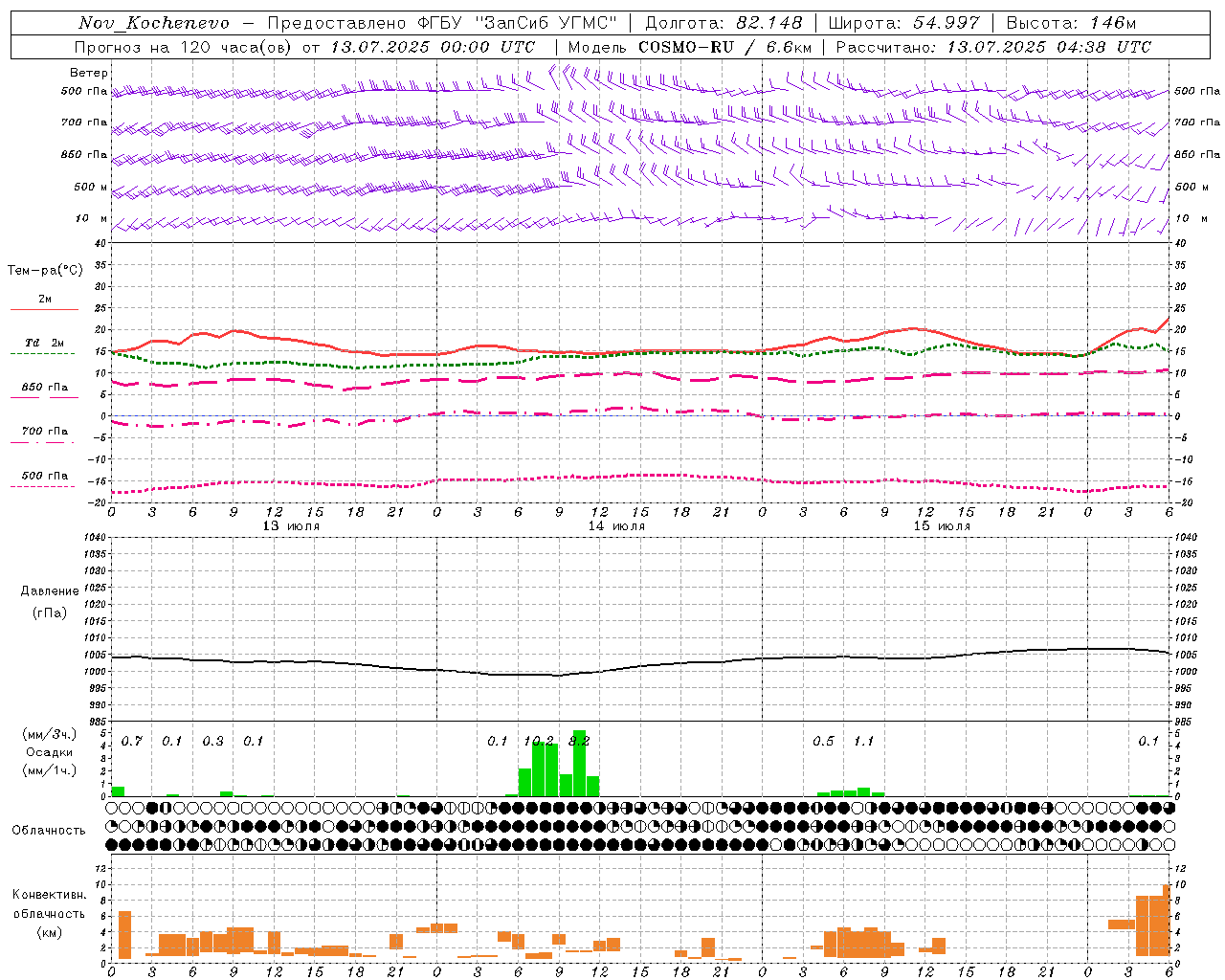Click the '500 гПа' temperature legend entry
The width and height of the screenshot is (1225, 980).
pos(45,476)
